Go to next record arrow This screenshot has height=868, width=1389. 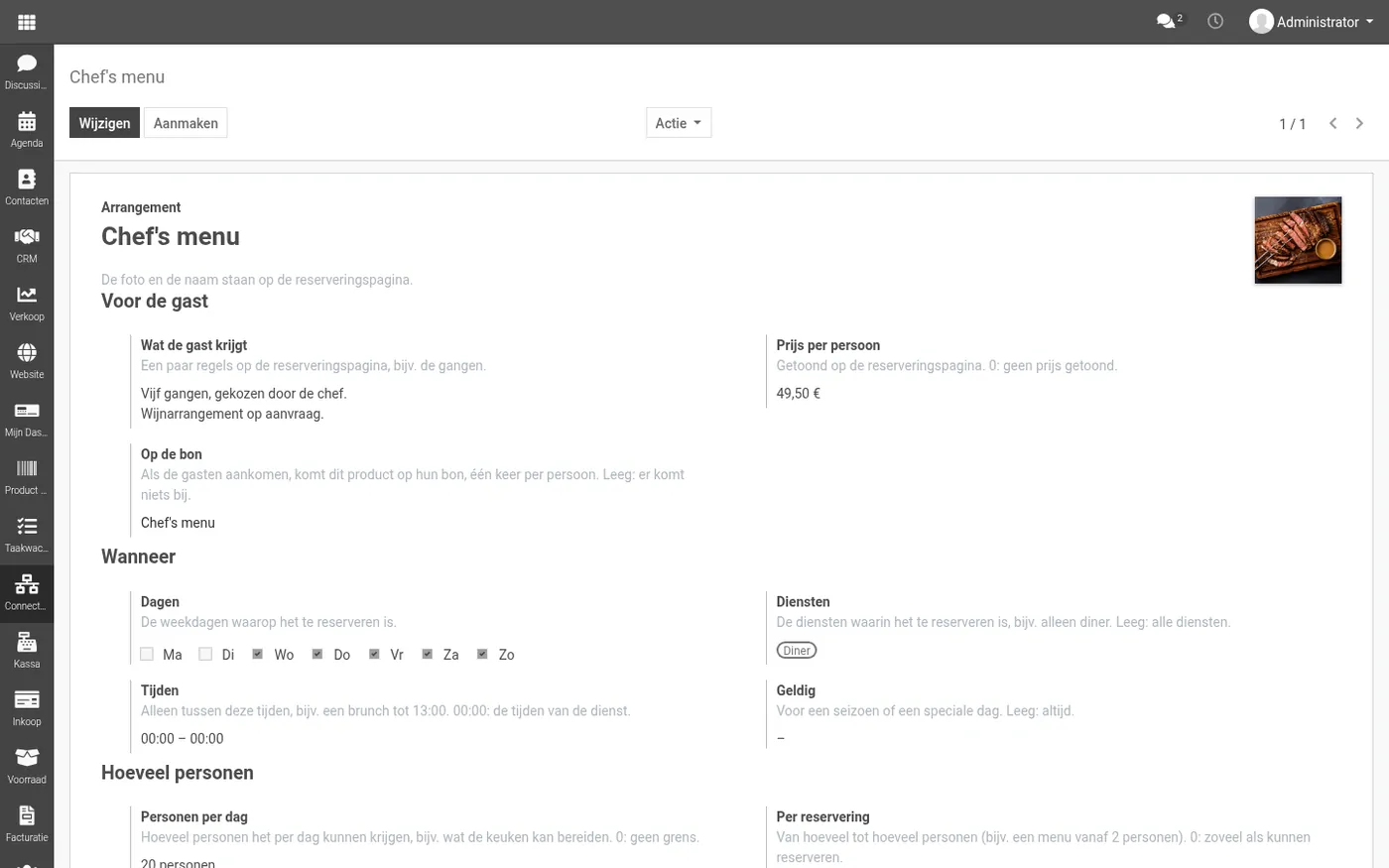click(x=1359, y=123)
